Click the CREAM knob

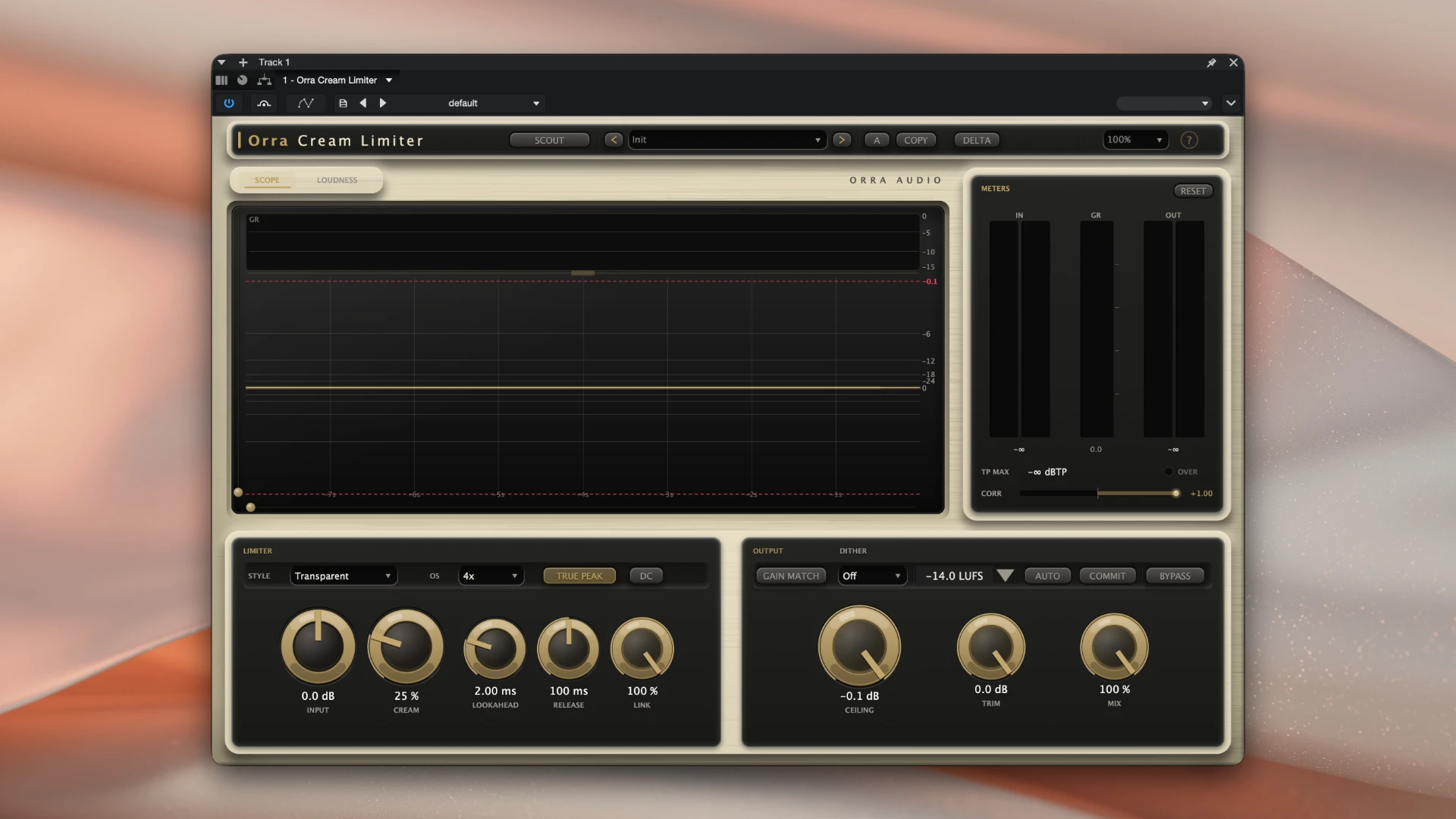pyautogui.click(x=406, y=647)
